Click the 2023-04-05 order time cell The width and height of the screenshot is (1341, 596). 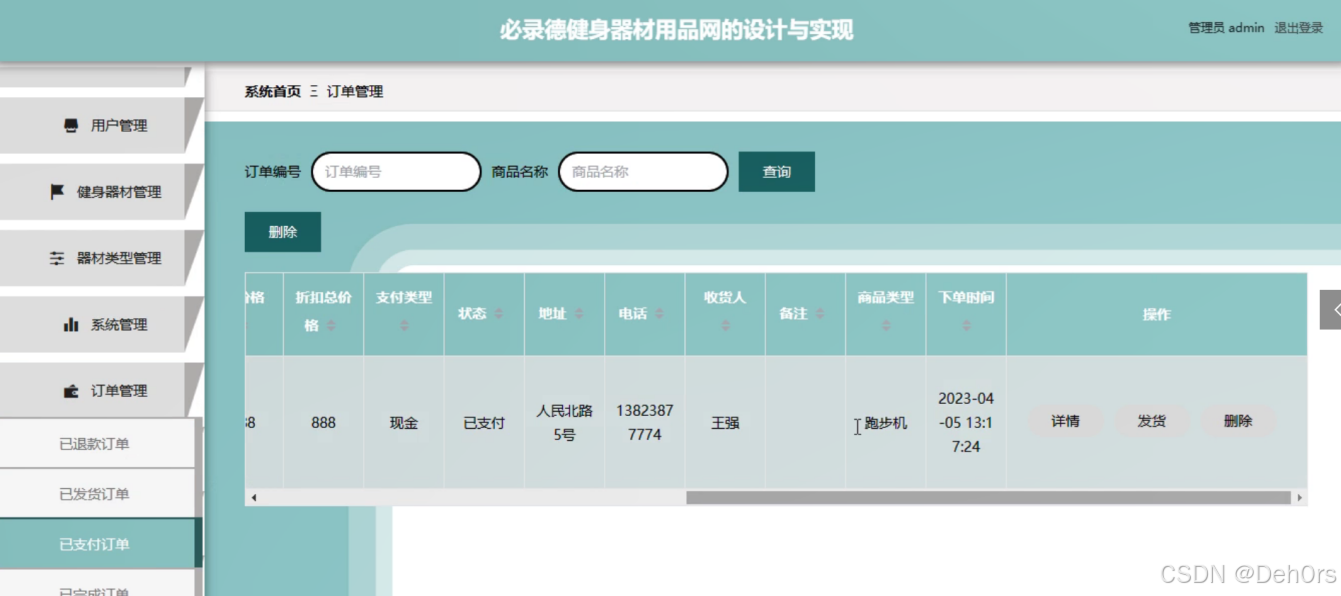point(966,423)
